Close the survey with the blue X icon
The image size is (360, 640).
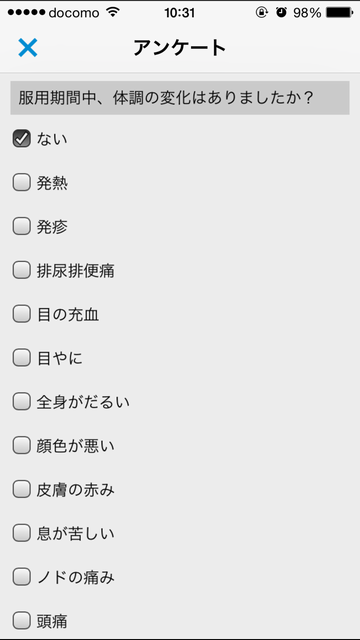28,47
